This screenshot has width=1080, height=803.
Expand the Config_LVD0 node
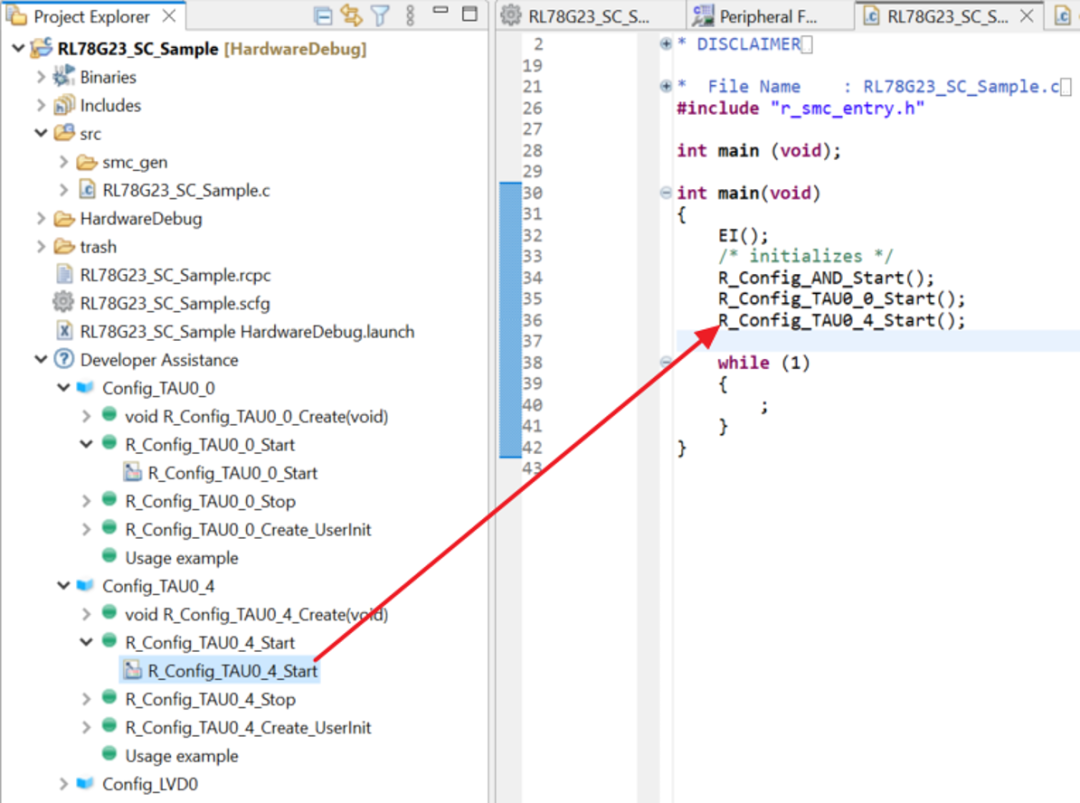pyautogui.click(x=63, y=784)
